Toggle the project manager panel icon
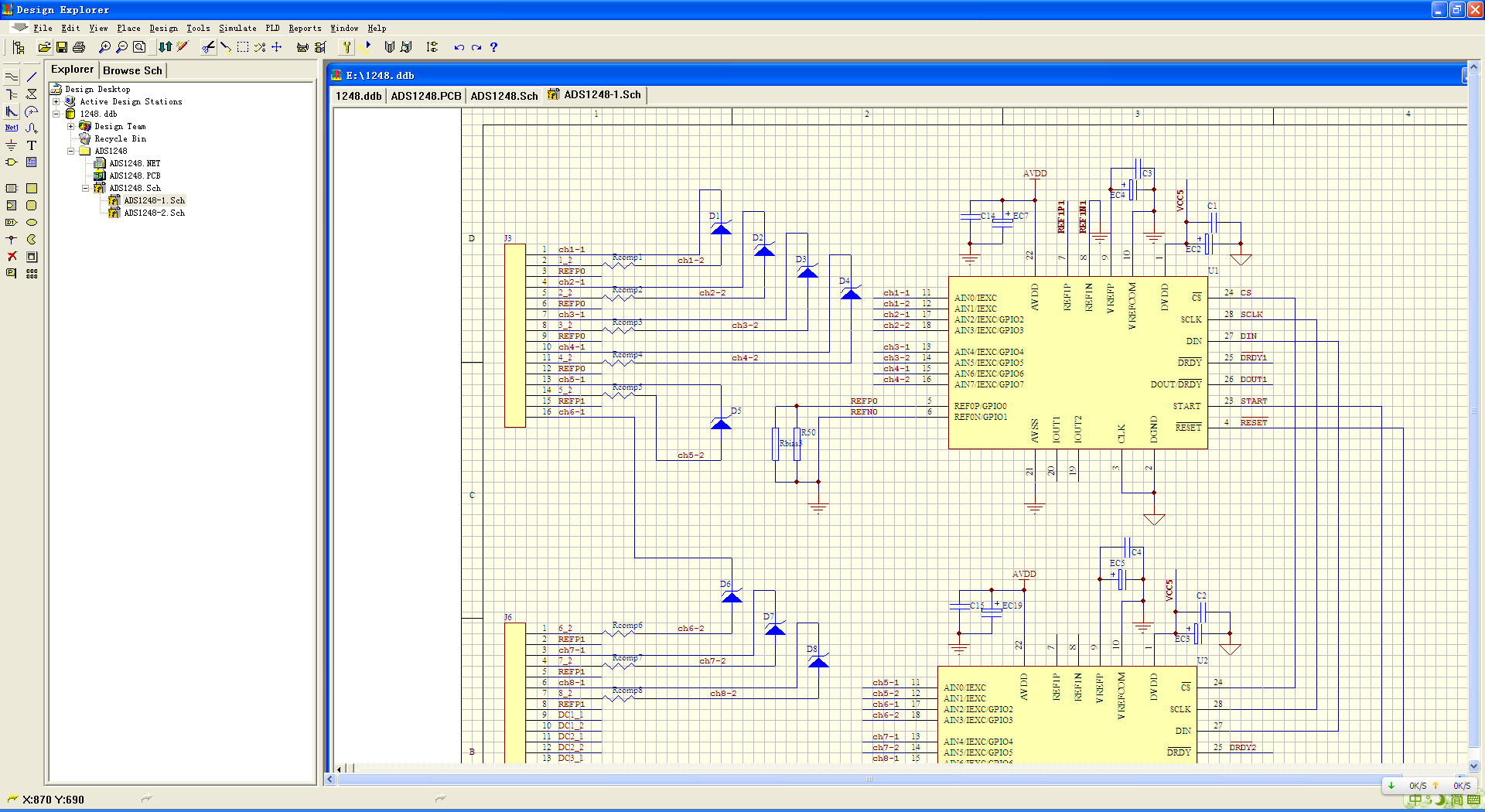The image size is (1485, 812). (x=19, y=47)
